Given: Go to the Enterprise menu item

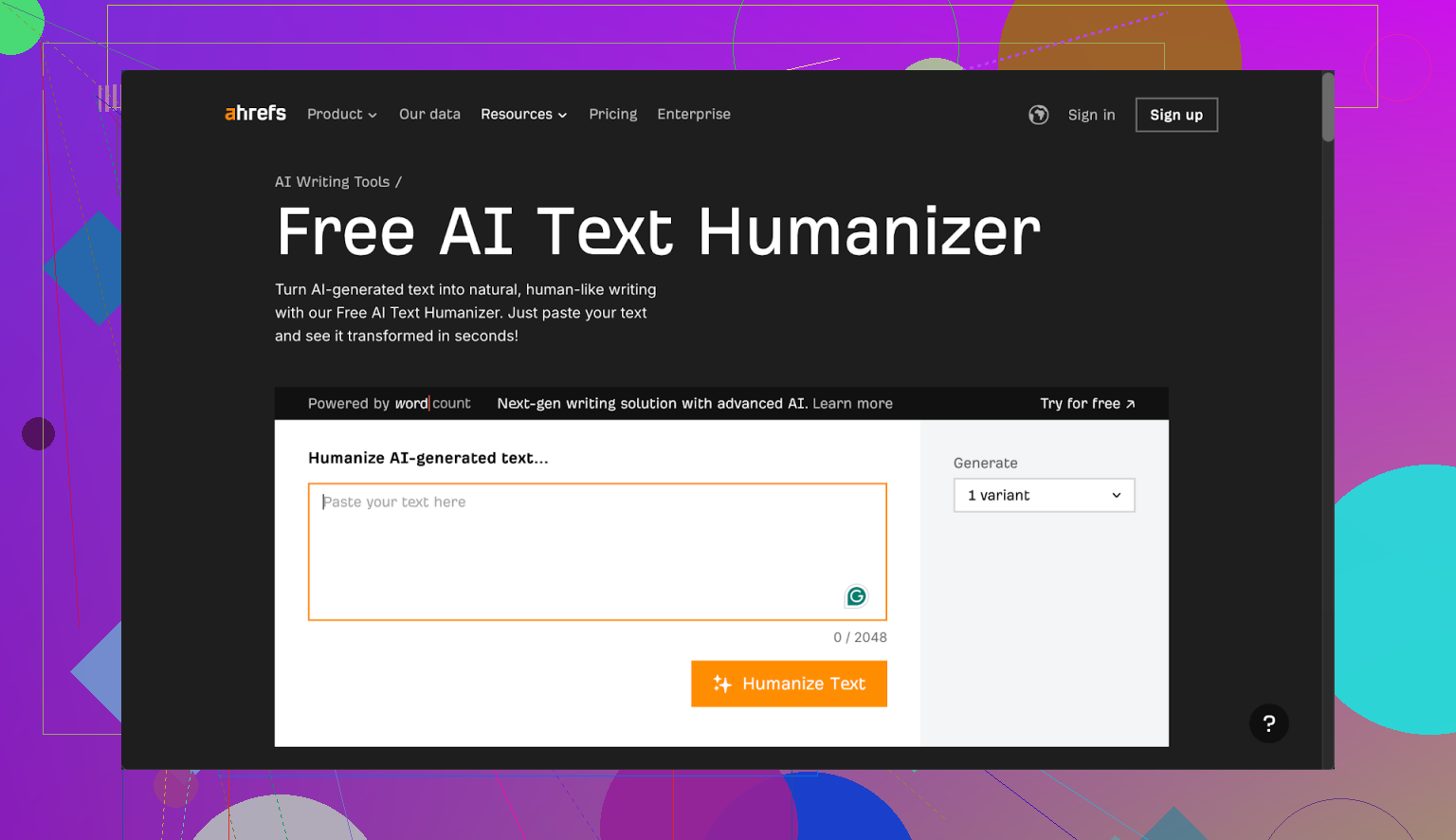Looking at the screenshot, I should pyautogui.click(x=693, y=114).
